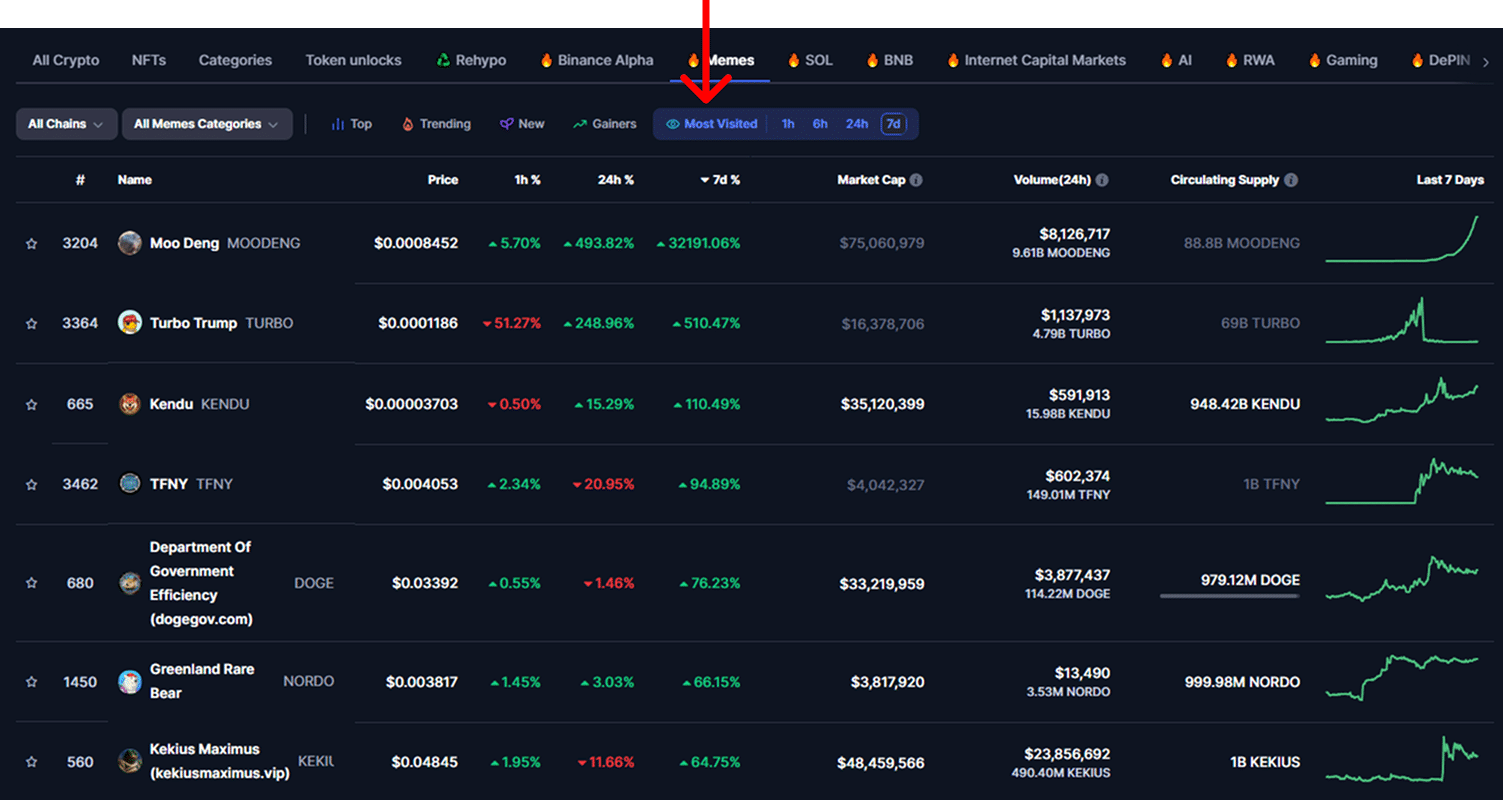Star Department Of Government Efficiency row

point(31,583)
